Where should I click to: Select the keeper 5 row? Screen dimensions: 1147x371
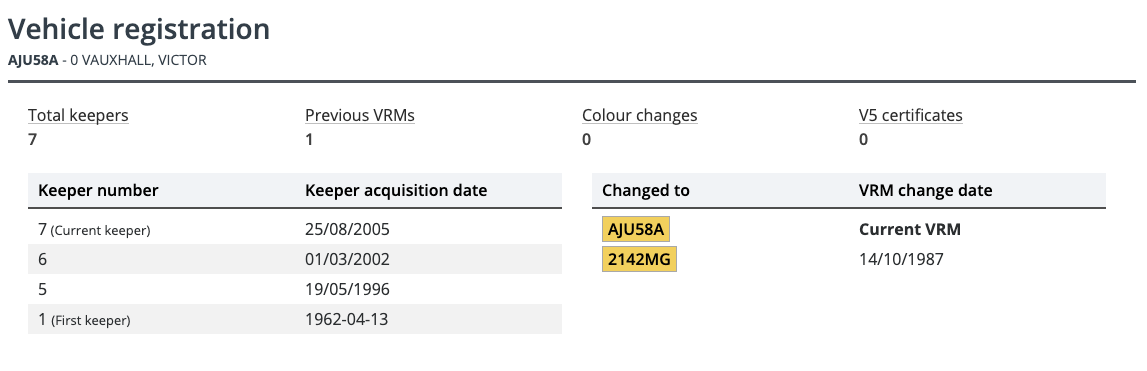295,289
